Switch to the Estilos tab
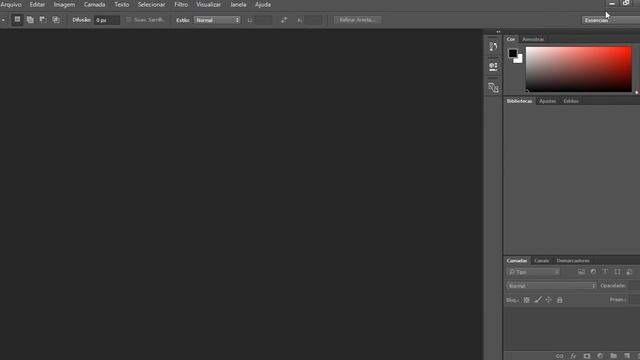The image size is (640, 360). point(571,101)
